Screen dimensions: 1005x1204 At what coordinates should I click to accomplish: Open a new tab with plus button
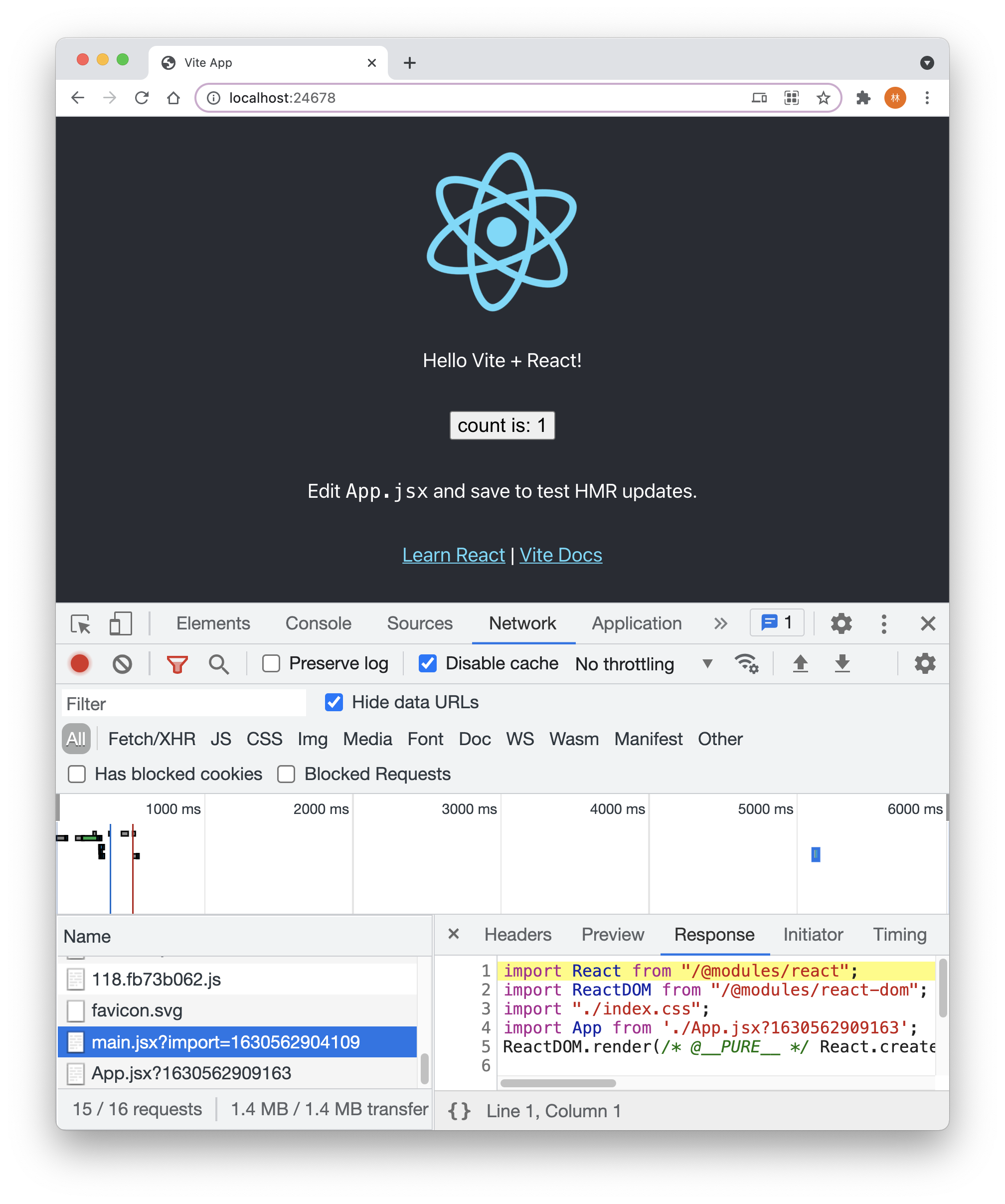pos(410,63)
